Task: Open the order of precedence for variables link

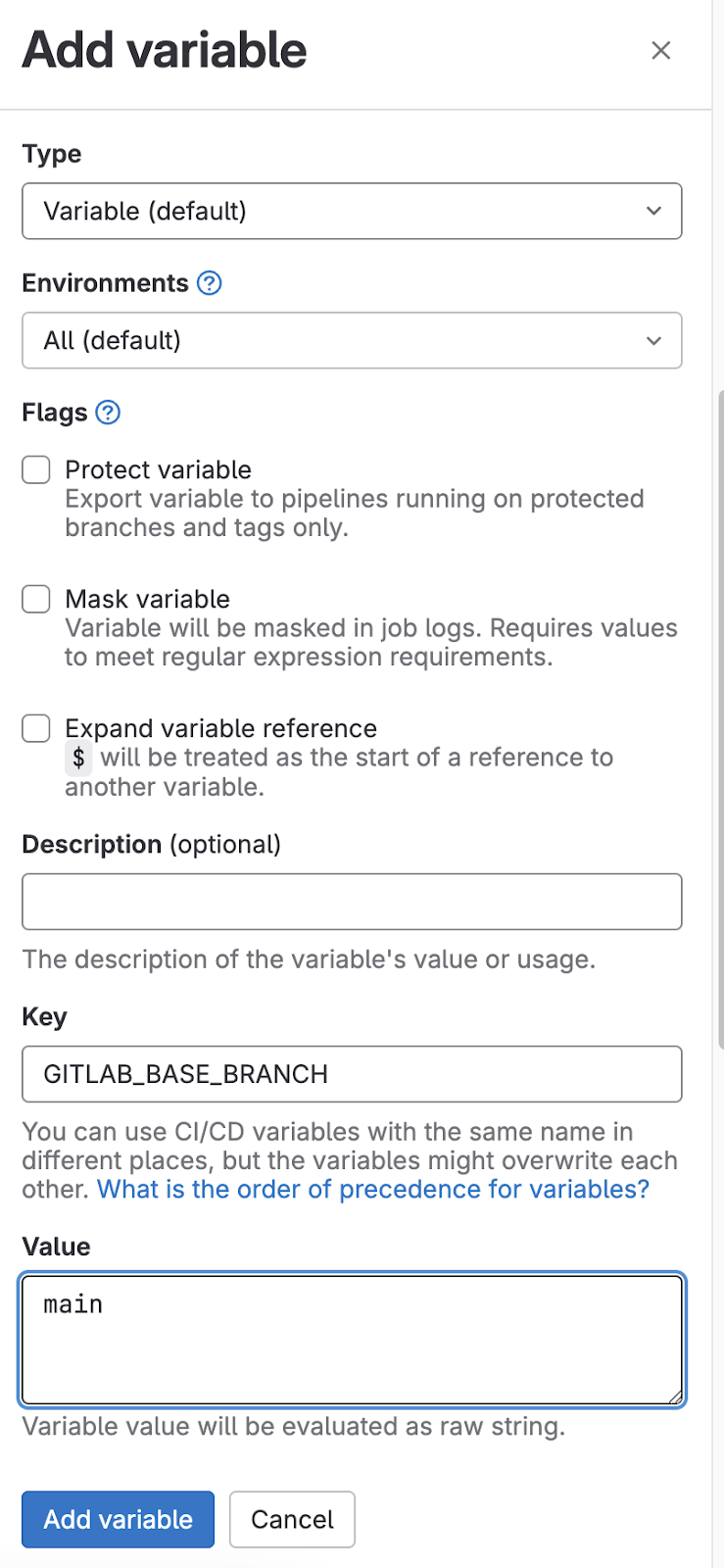Action: [372, 1189]
